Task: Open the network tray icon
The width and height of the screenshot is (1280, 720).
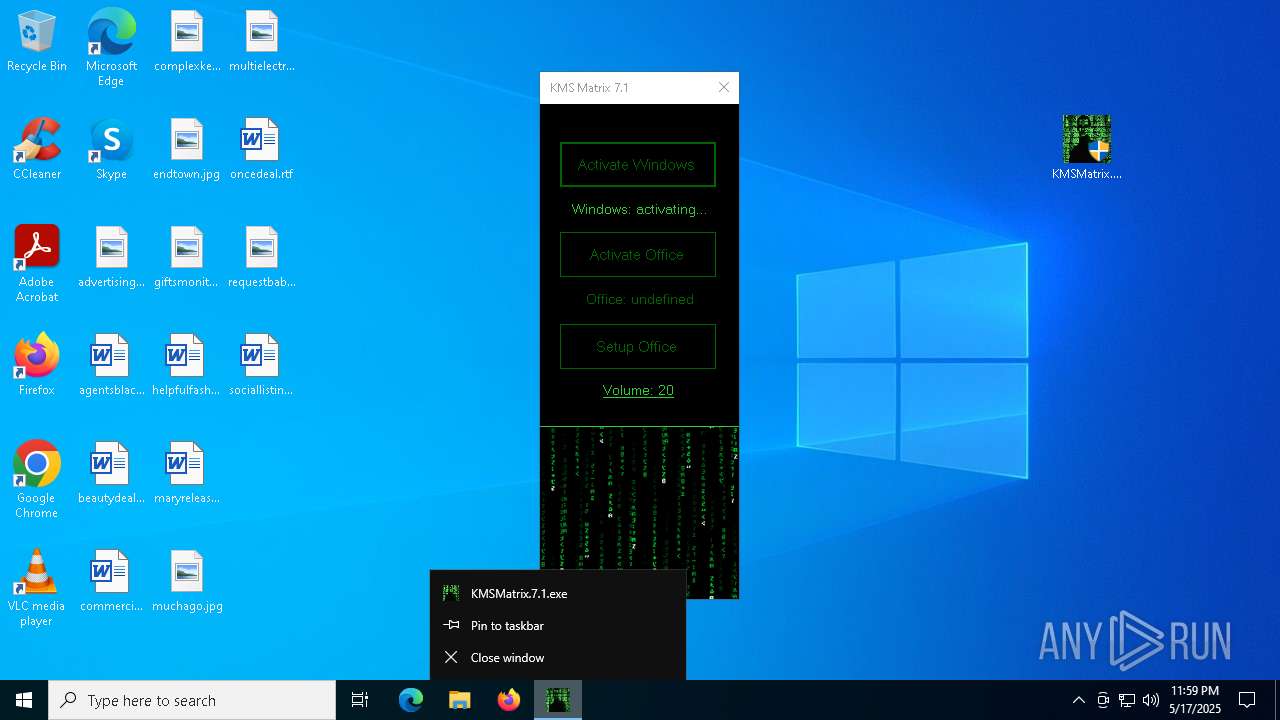Action: point(1127,700)
